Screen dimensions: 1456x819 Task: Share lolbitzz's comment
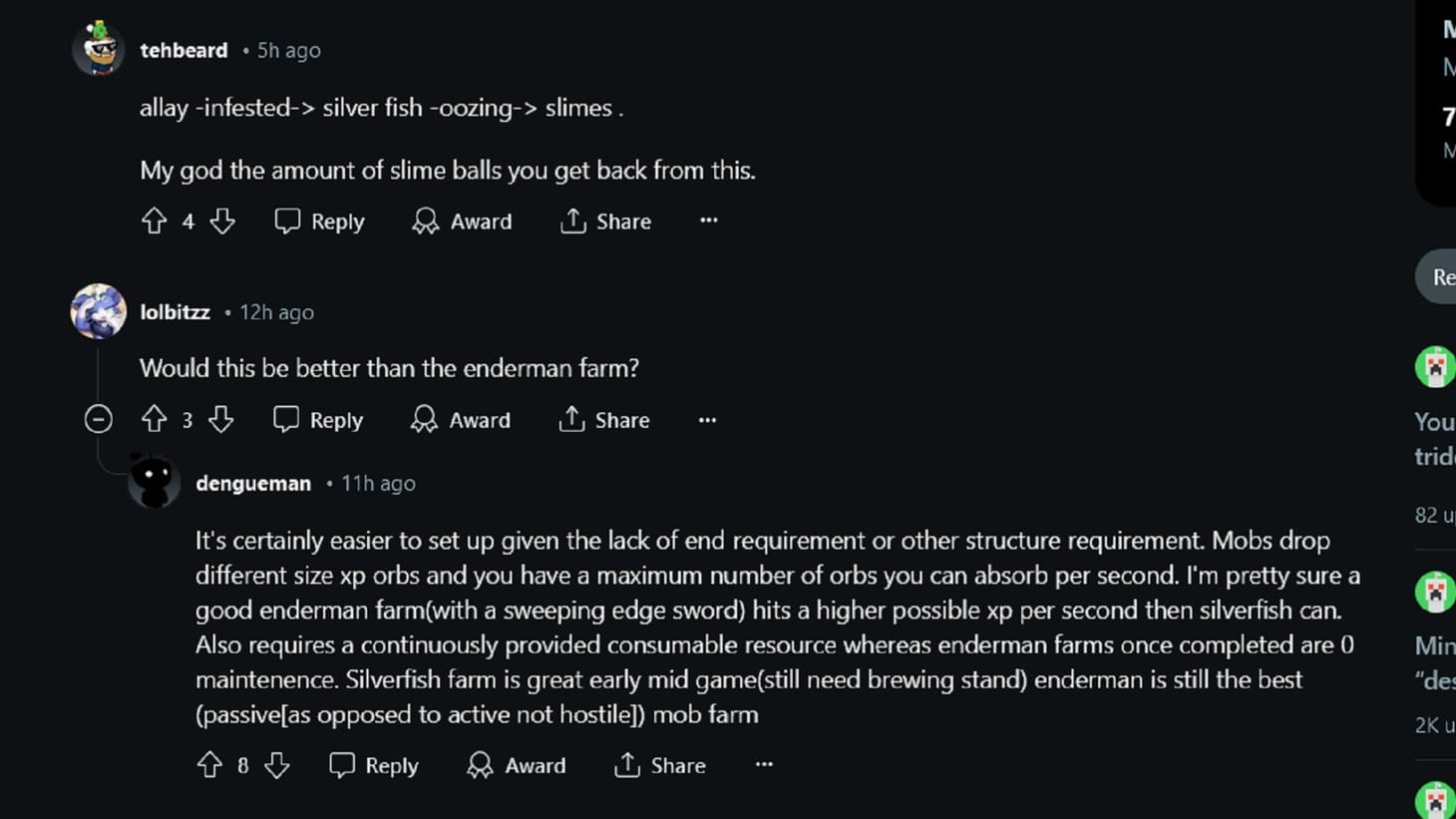pyautogui.click(x=603, y=420)
